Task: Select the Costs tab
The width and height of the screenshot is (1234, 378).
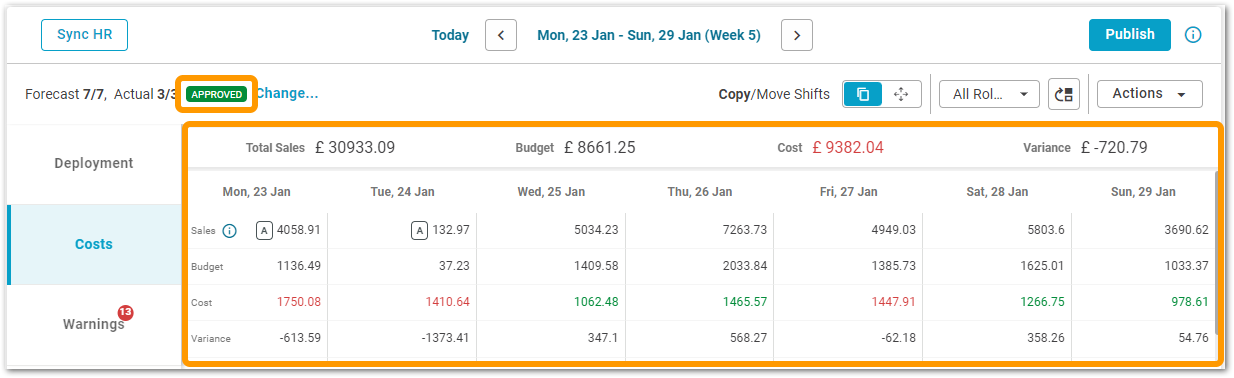Action: pos(94,244)
